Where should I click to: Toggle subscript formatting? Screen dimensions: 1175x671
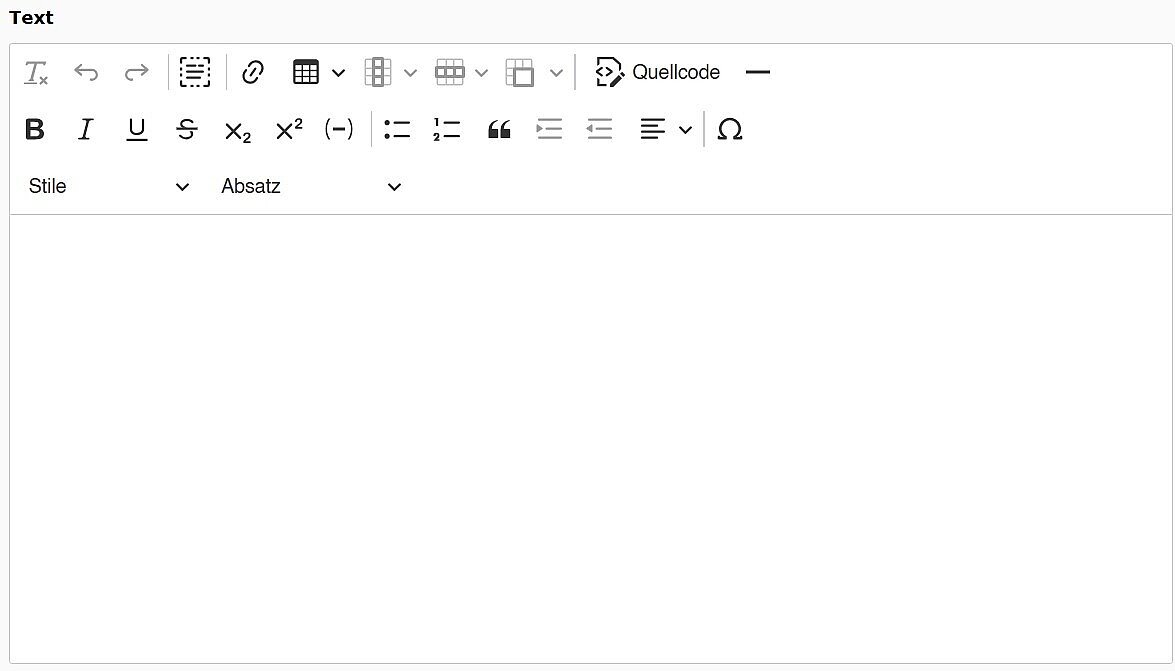pos(237,130)
